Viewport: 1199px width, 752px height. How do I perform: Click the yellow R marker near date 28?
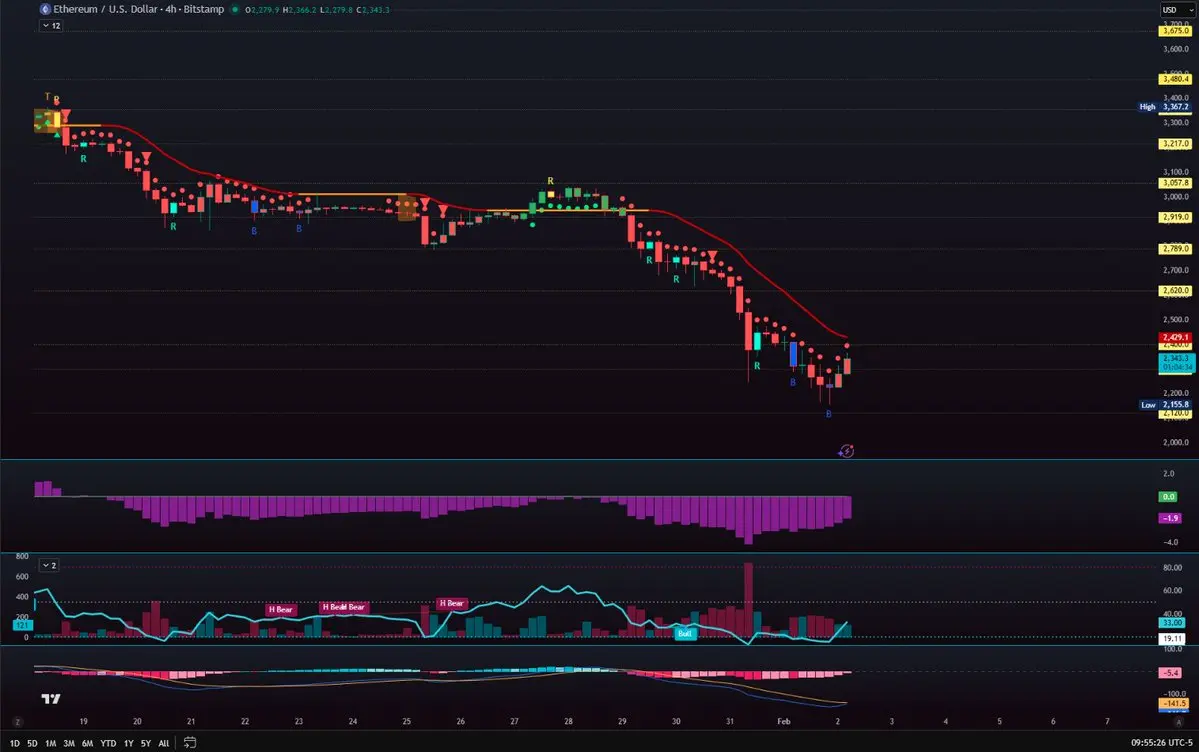[x=550, y=181]
